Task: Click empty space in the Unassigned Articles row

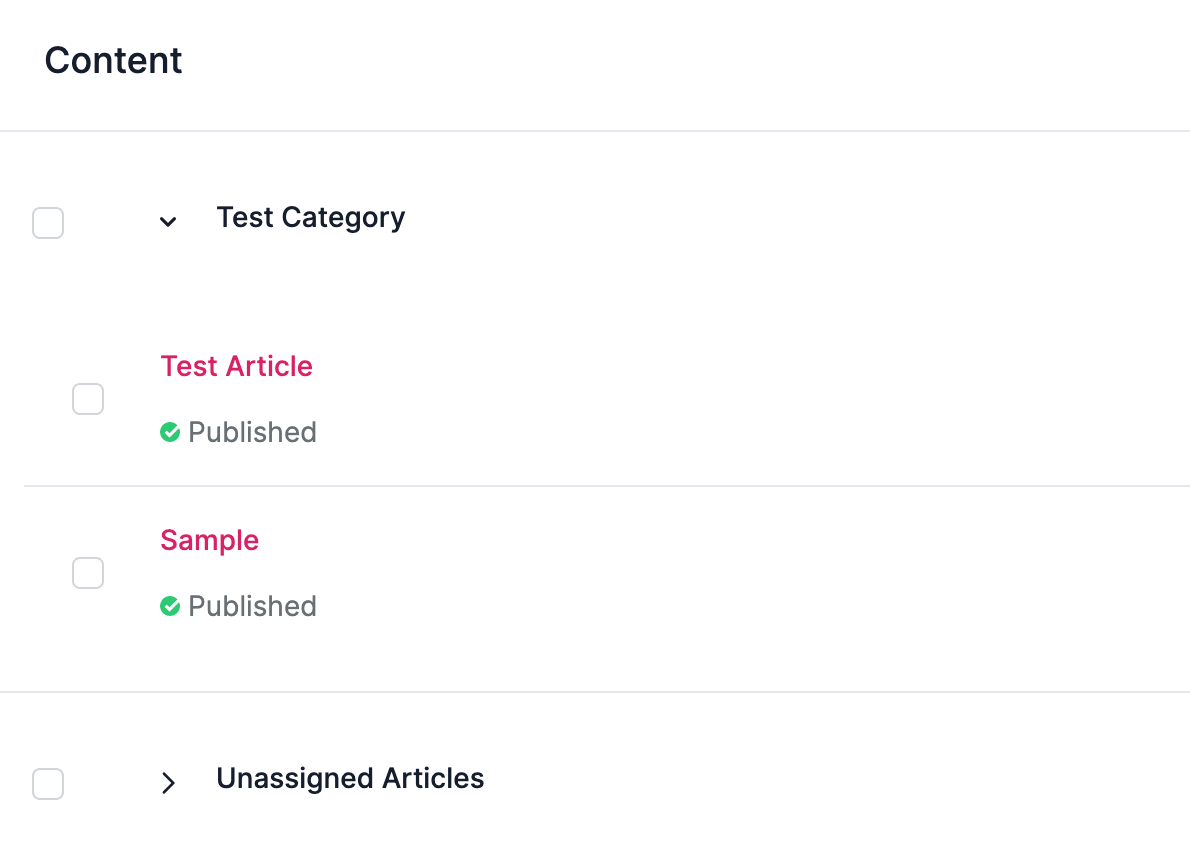Action: (835, 782)
